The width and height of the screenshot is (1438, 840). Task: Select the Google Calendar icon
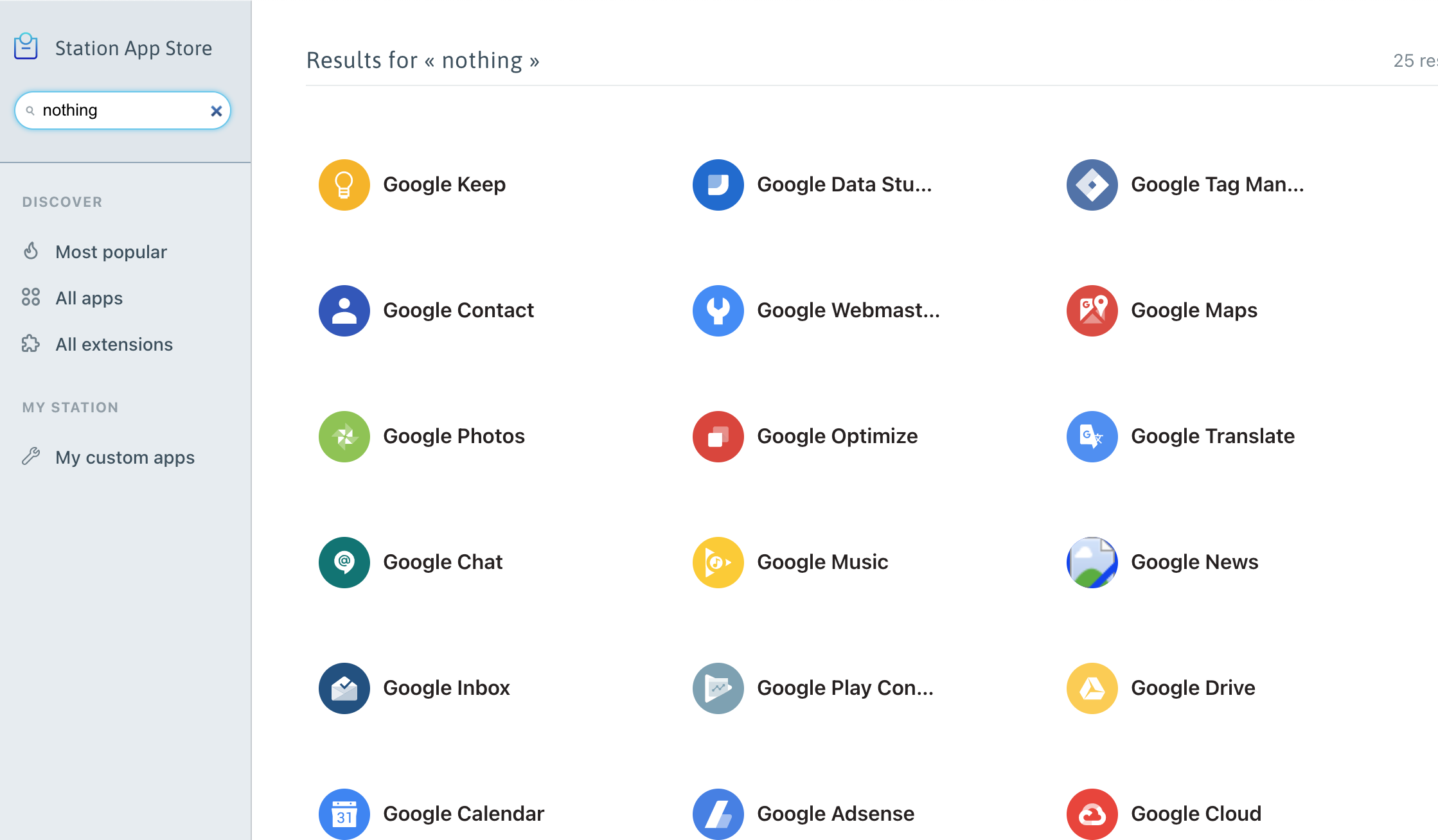[344, 814]
